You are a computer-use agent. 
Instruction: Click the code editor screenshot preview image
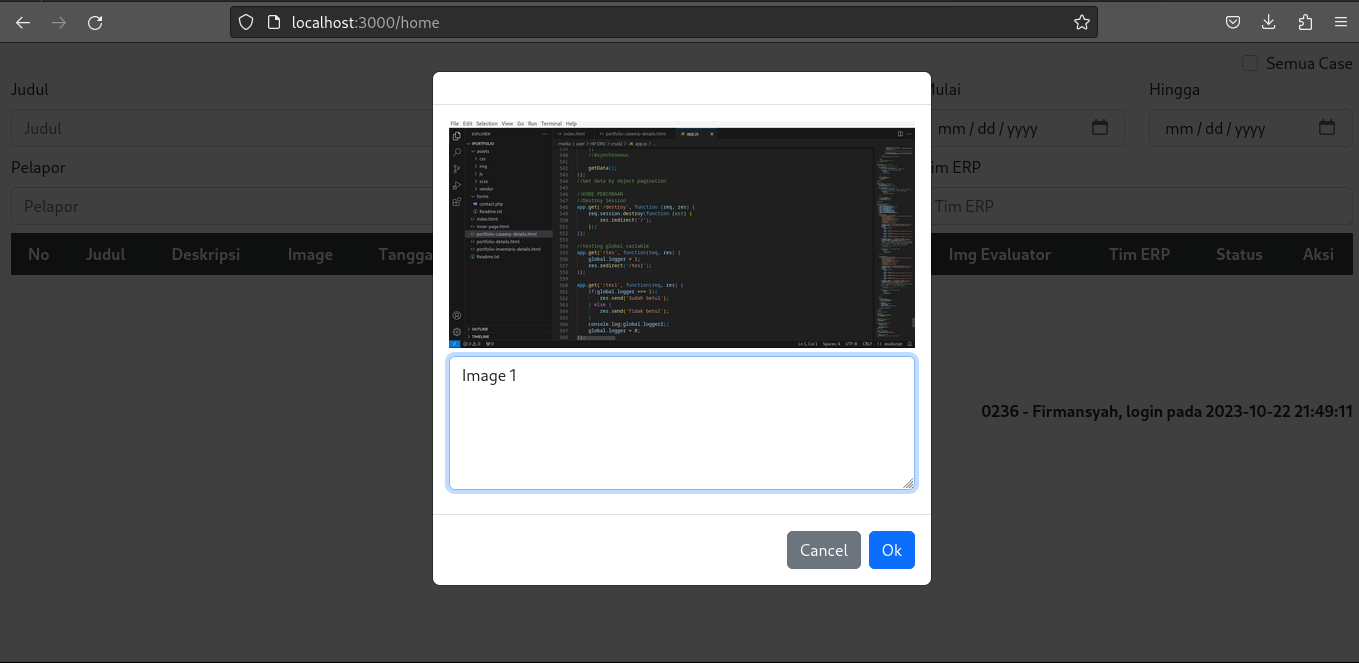[x=681, y=234]
